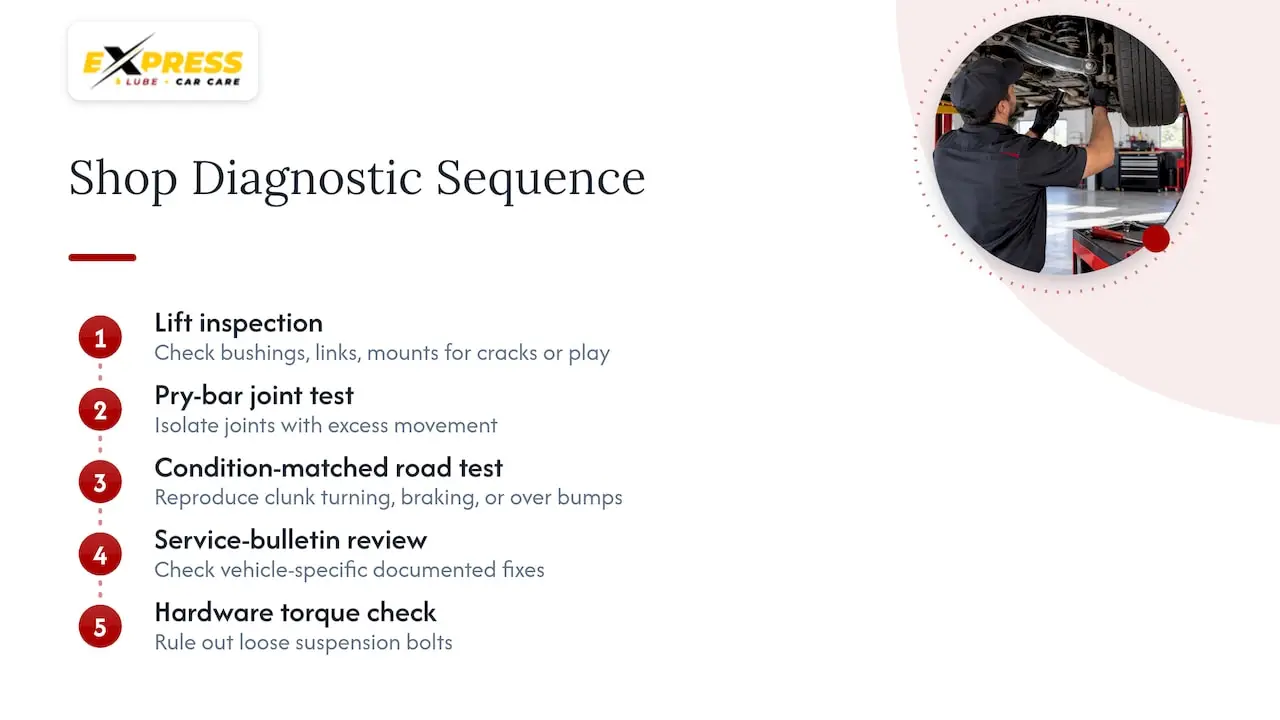1280x720 pixels.
Task: Click the red underline bar below title
Action: 102,257
